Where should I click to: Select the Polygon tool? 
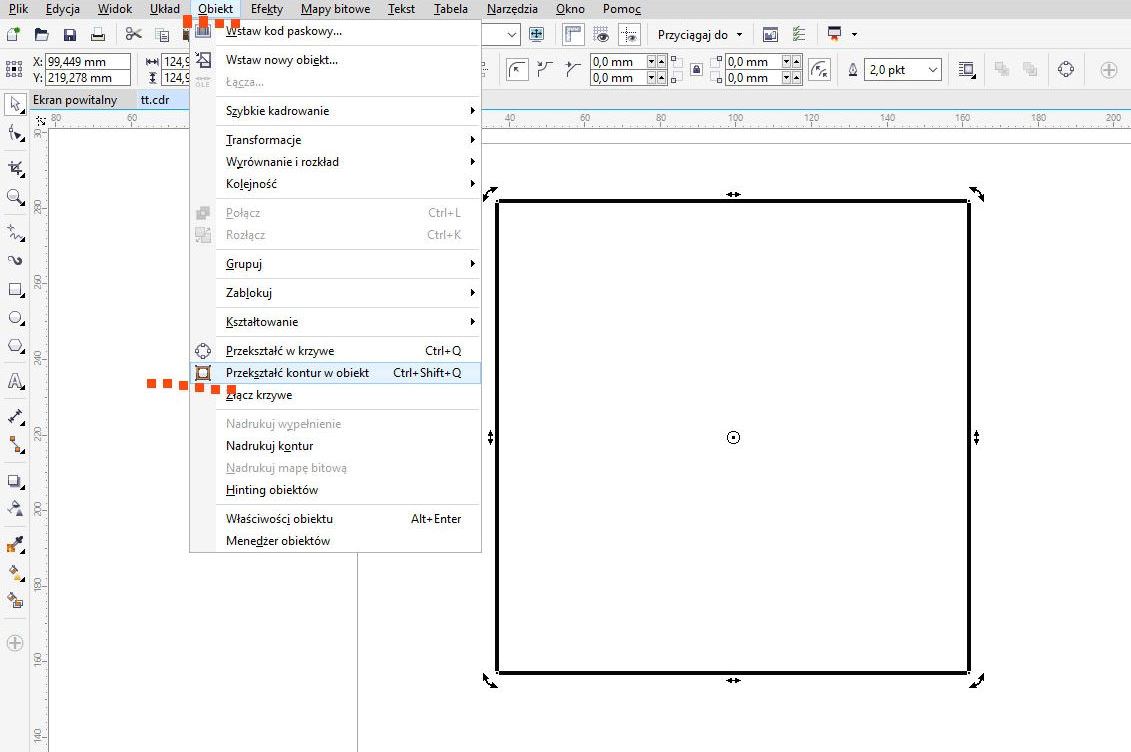pyautogui.click(x=15, y=346)
